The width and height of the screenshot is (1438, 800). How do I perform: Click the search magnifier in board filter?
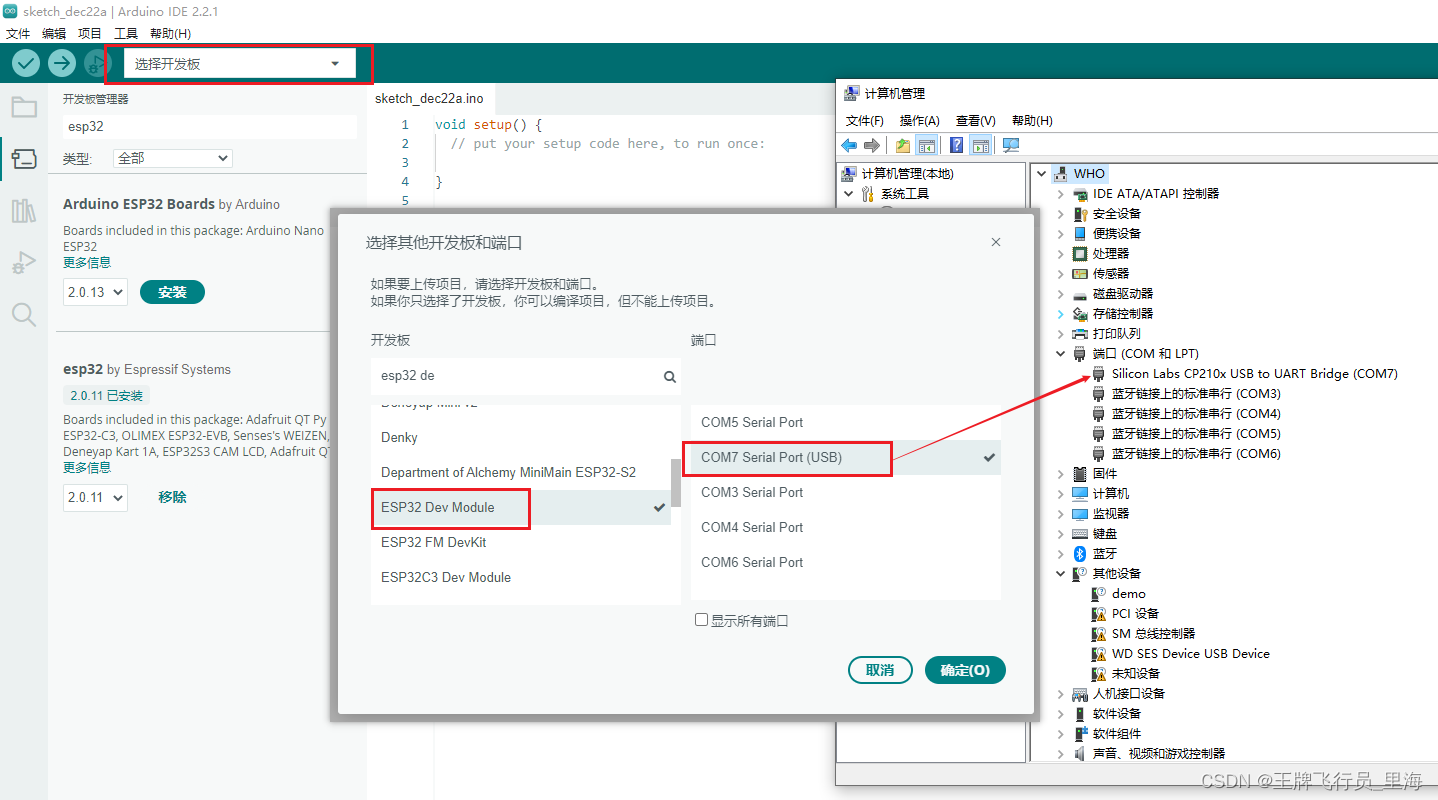point(670,377)
